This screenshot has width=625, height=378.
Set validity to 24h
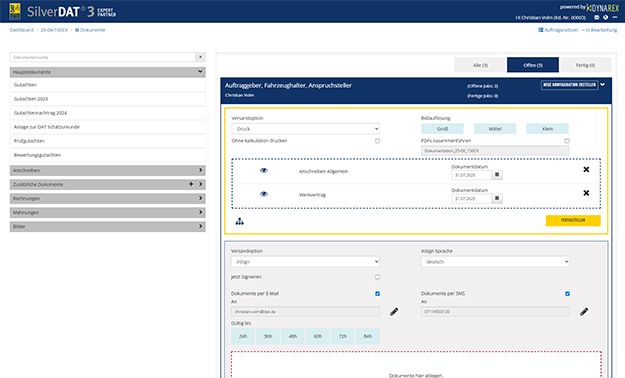pyautogui.click(x=243, y=336)
